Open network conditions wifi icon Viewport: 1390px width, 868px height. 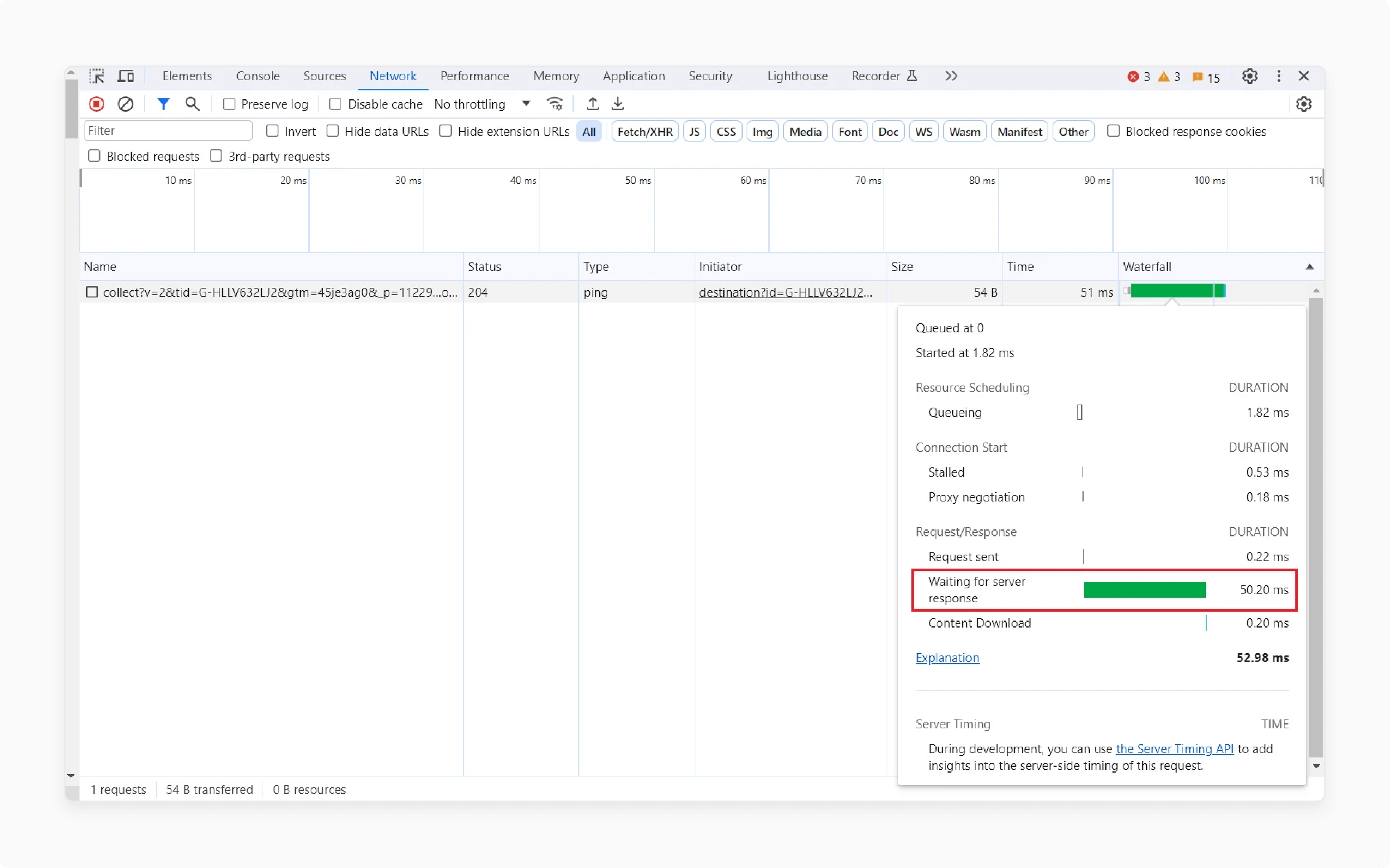coord(555,104)
